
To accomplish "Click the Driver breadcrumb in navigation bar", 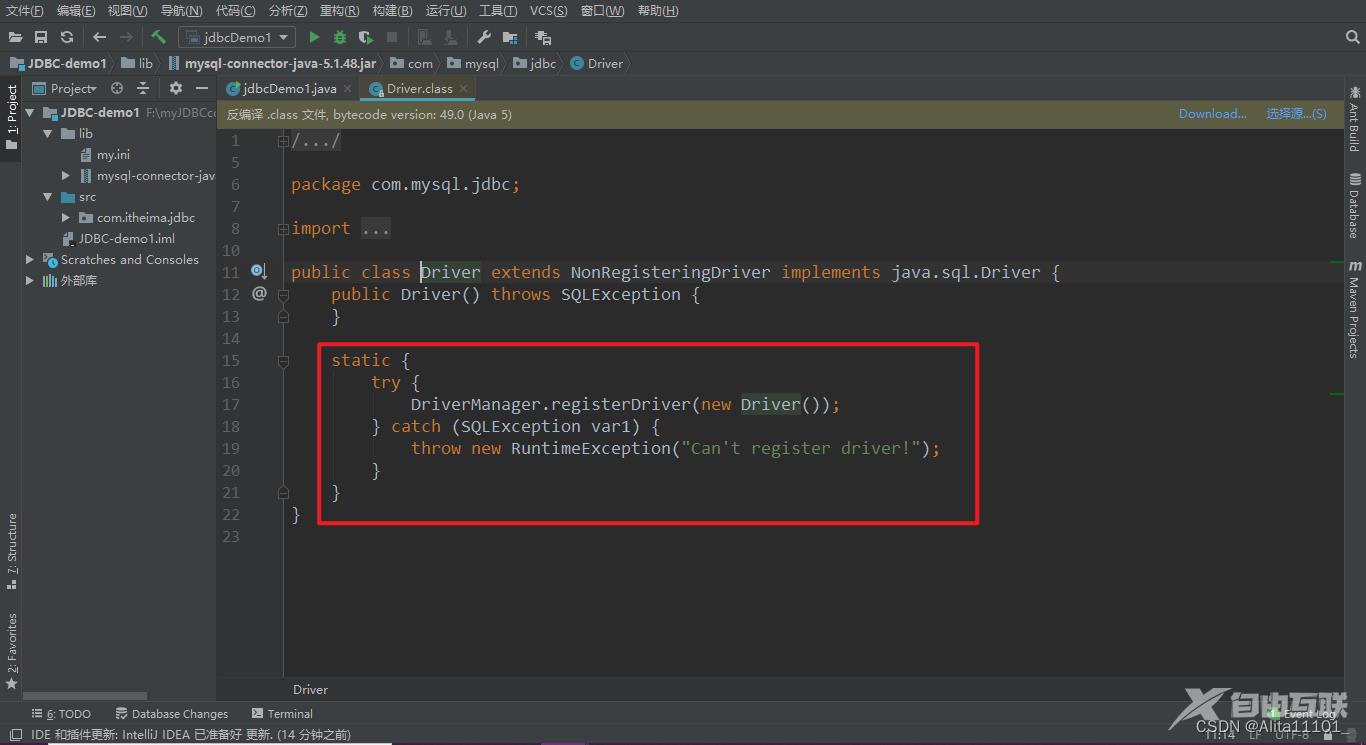I will [x=596, y=63].
